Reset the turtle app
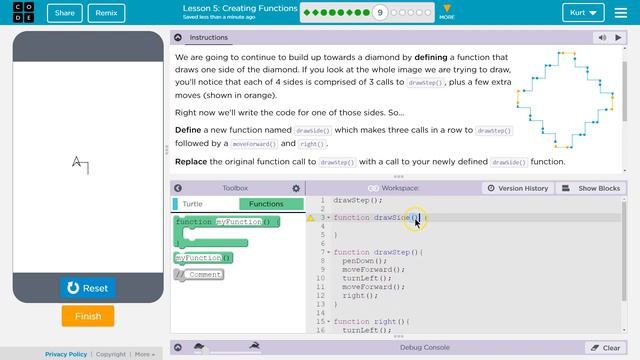Screen dimensions: 640x360 click(88, 288)
